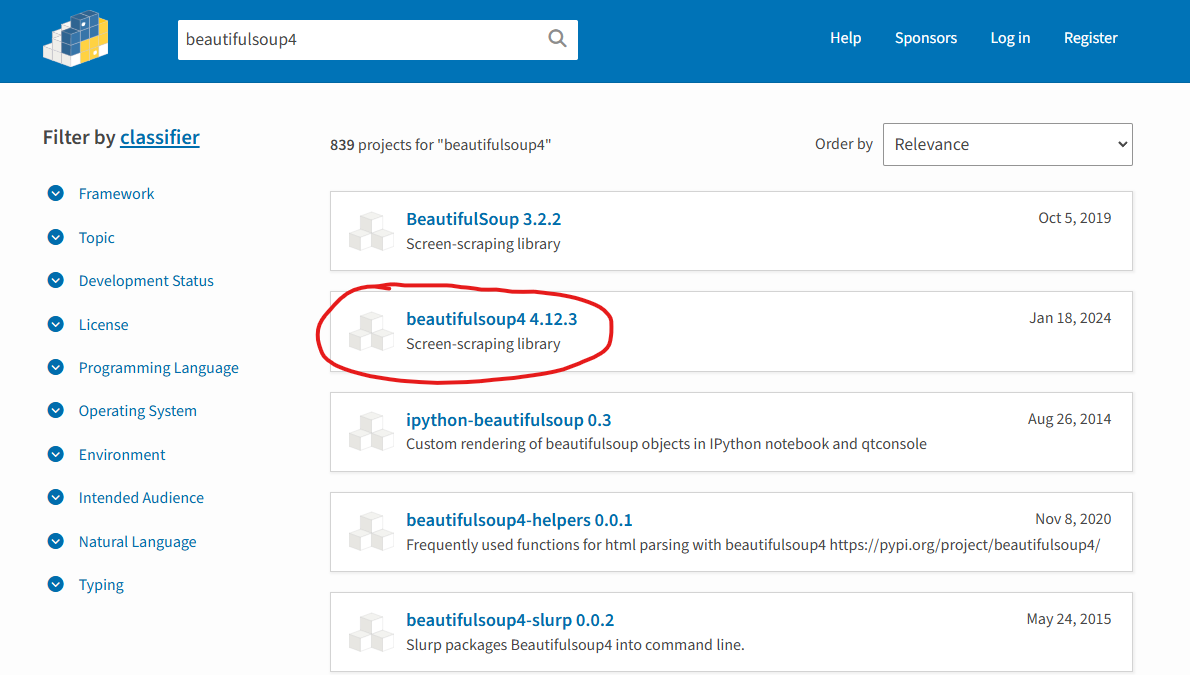Open the Sponsors page
The image size is (1190, 675).
925,38
